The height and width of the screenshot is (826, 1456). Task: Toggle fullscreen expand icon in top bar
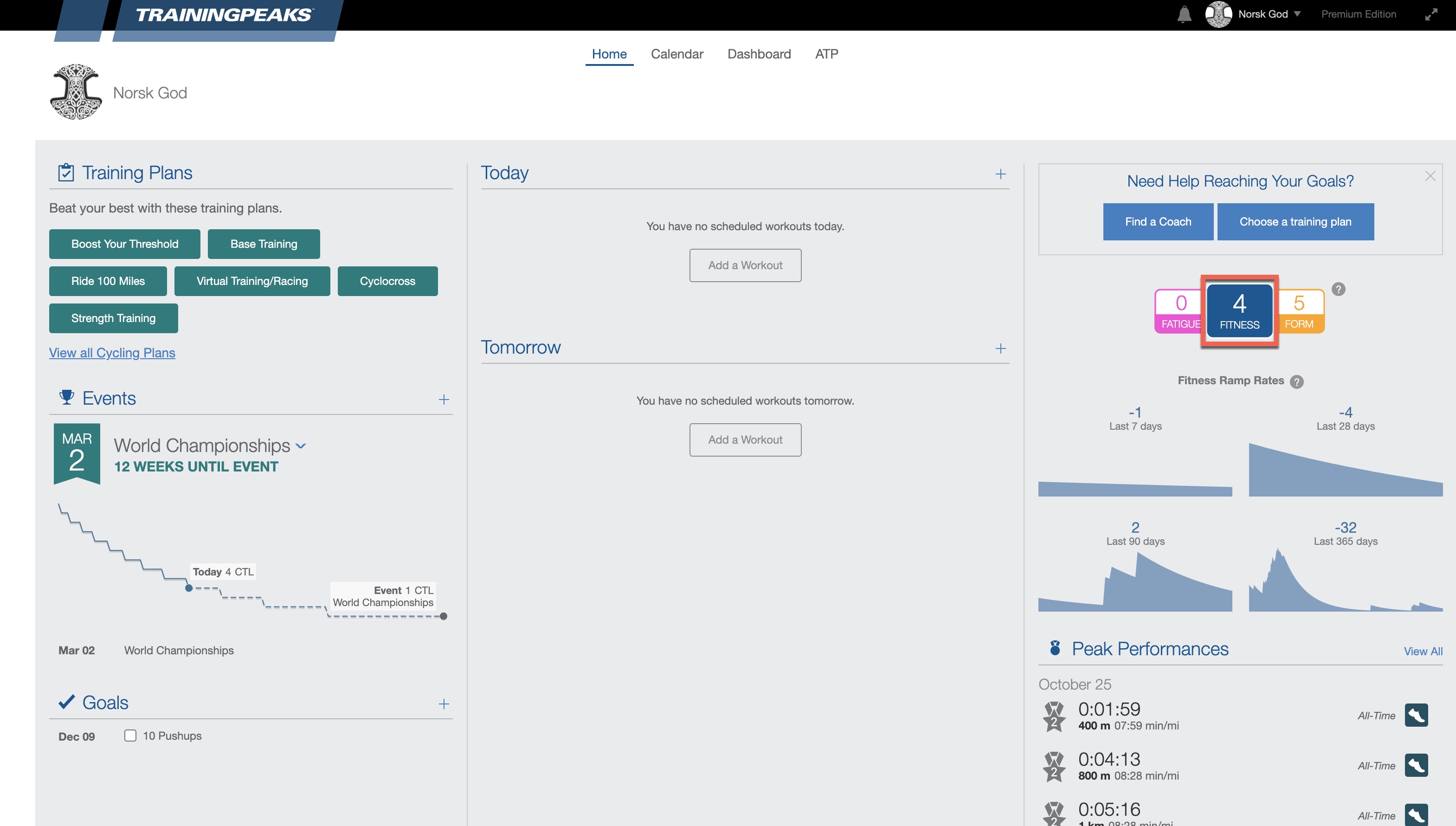coord(1431,15)
